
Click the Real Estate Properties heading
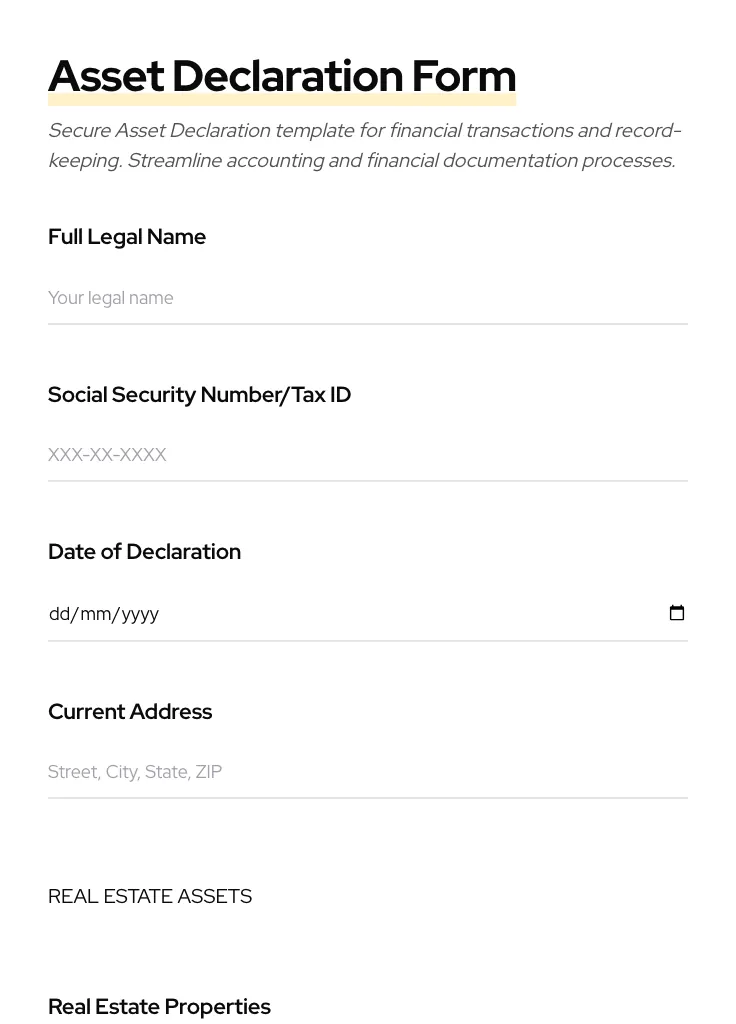pyautogui.click(x=159, y=1006)
